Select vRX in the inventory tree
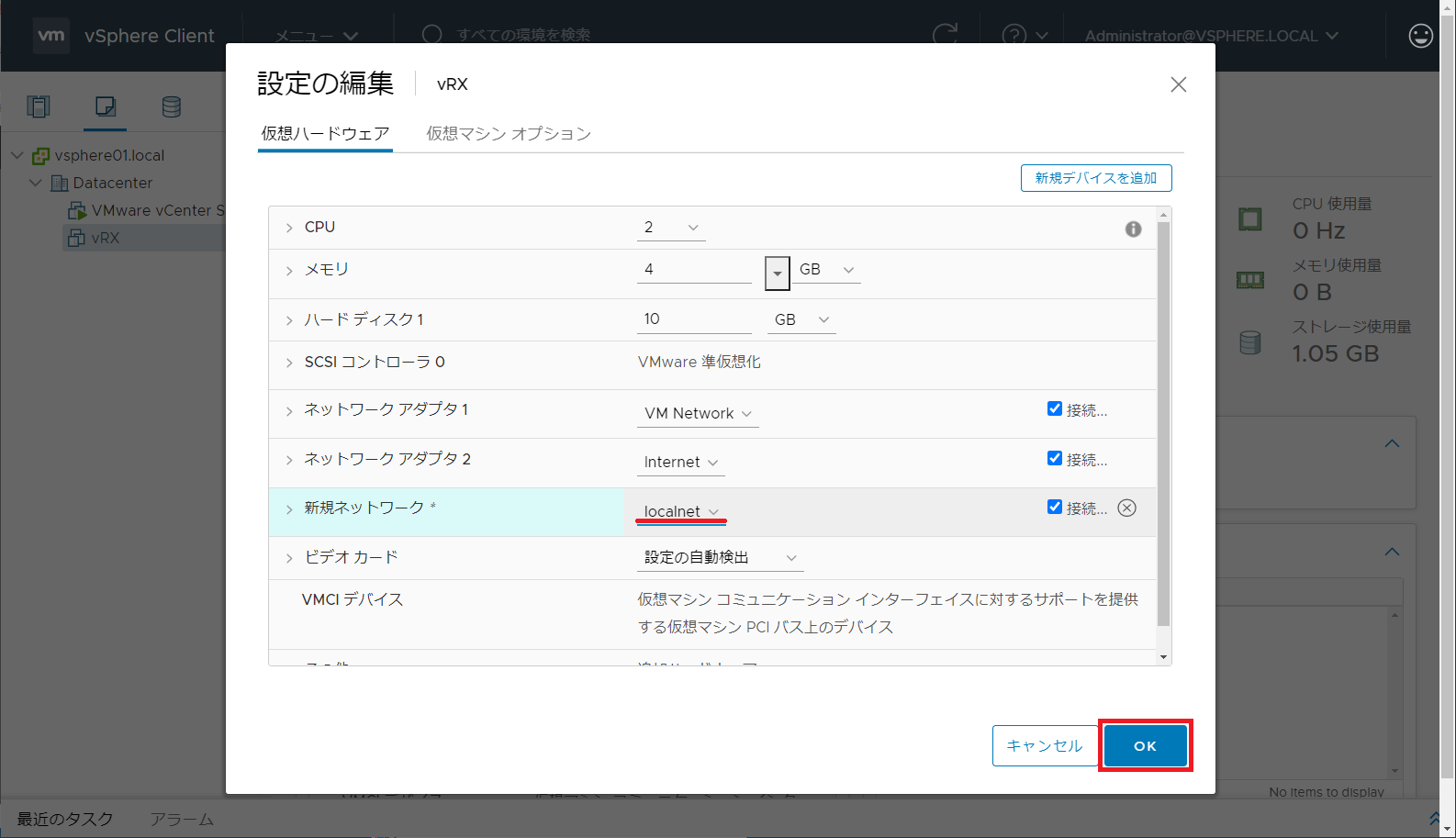This screenshot has width=1456, height=838. tap(106, 238)
